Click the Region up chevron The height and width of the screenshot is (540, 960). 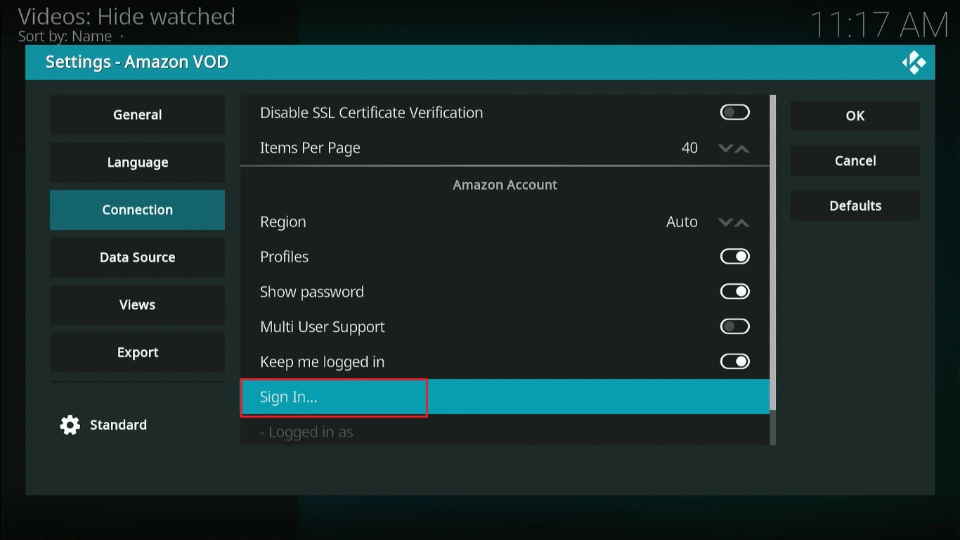(x=742, y=222)
